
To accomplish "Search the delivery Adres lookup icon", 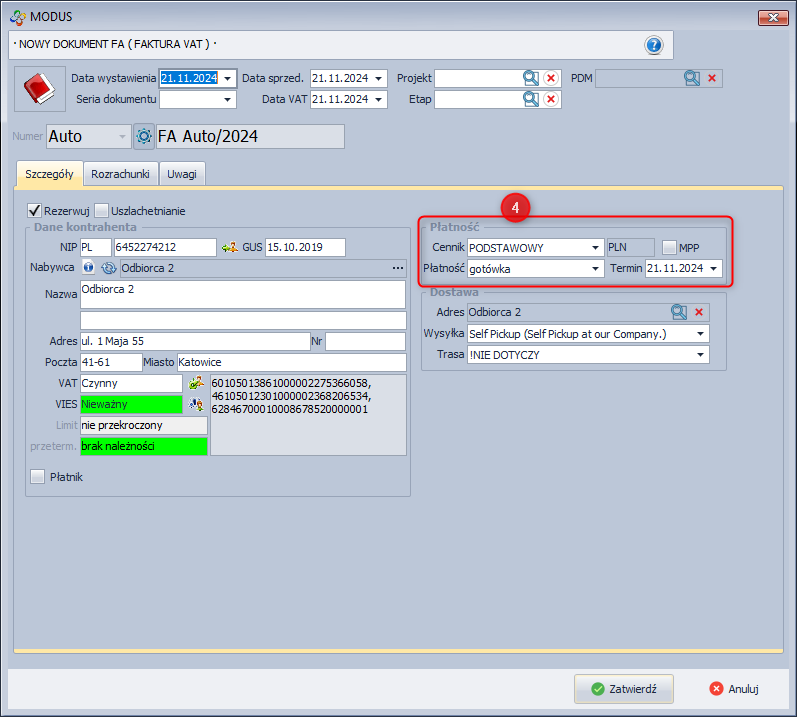I will tap(679, 312).
